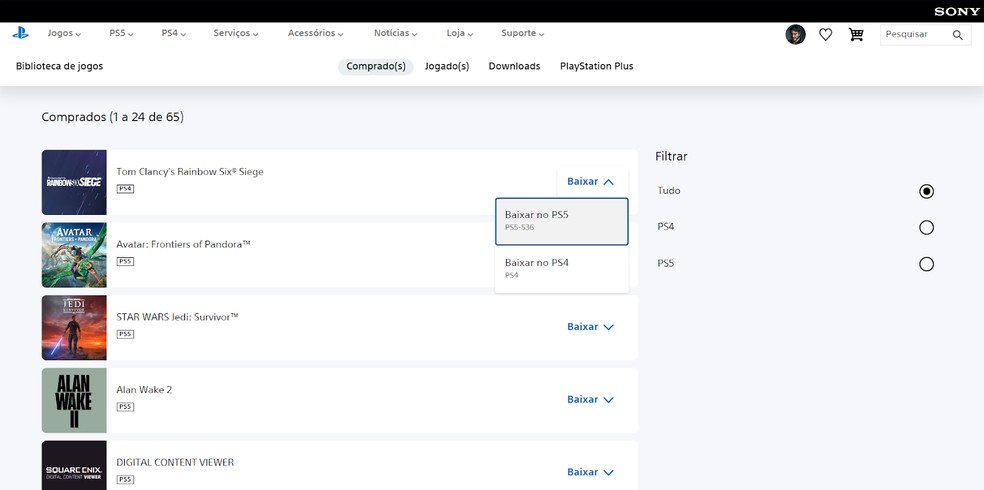Screen dimensions: 984x490
Task: Click the PS5 filter label
Action: click(x=666, y=264)
